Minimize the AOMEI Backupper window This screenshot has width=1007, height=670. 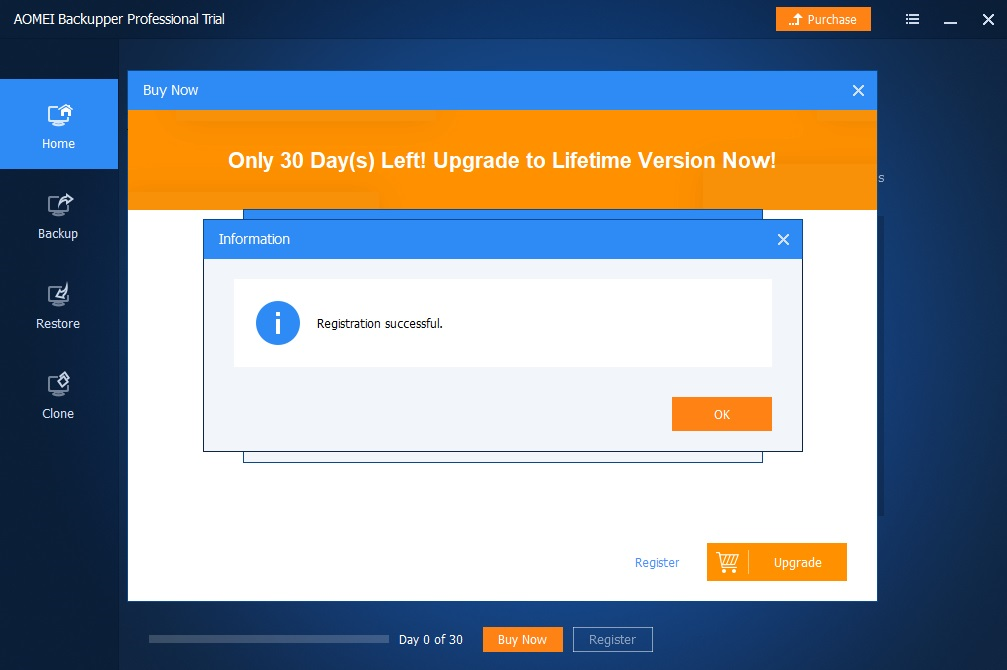click(950, 20)
